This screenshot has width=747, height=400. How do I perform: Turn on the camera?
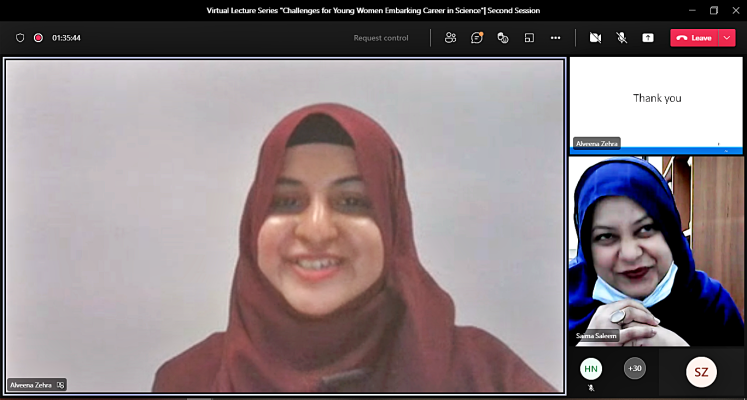(595, 38)
